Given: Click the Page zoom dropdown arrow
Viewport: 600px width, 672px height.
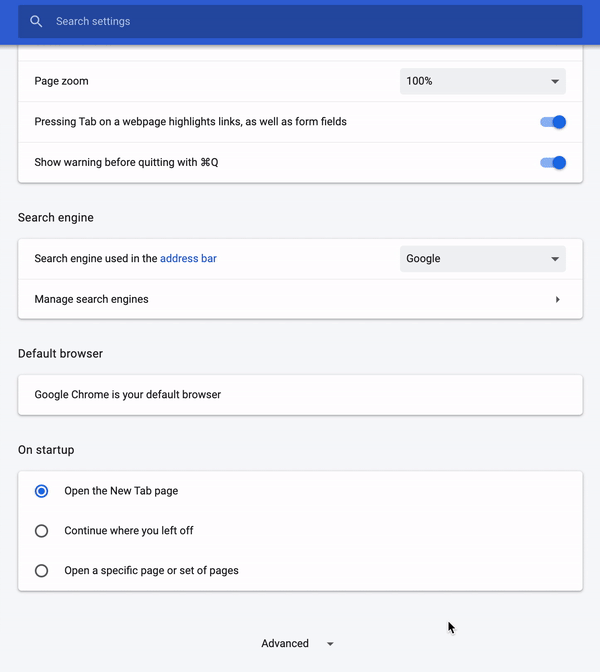Looking at the screenshot, I should tap(555, 81).
